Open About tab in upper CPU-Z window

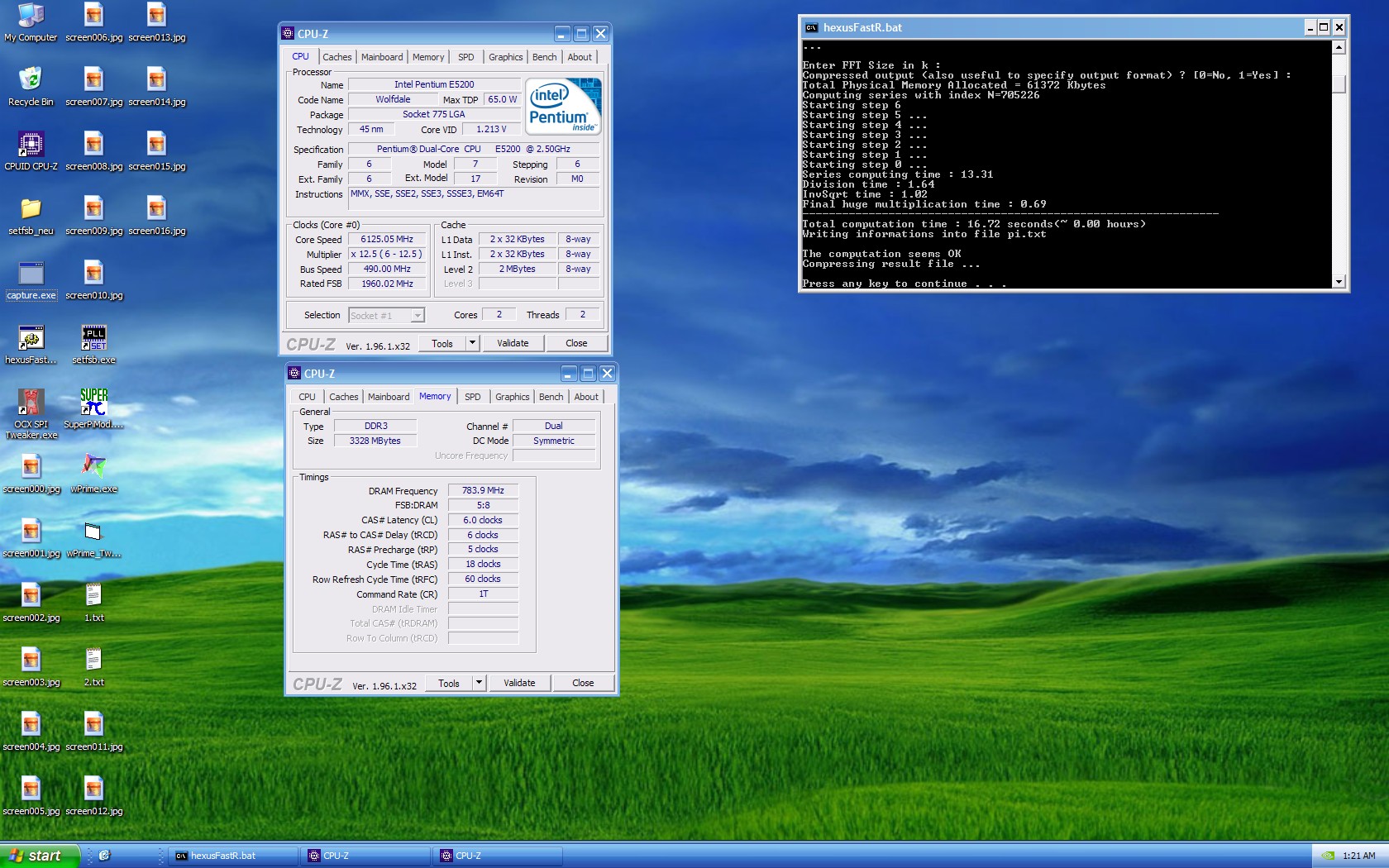(x=580, y=57)
